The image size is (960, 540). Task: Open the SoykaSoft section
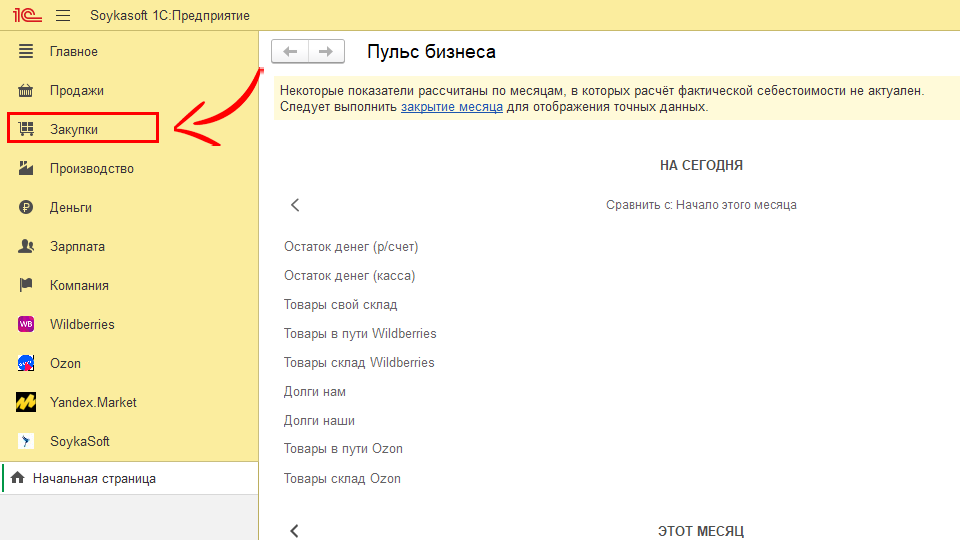80,441
